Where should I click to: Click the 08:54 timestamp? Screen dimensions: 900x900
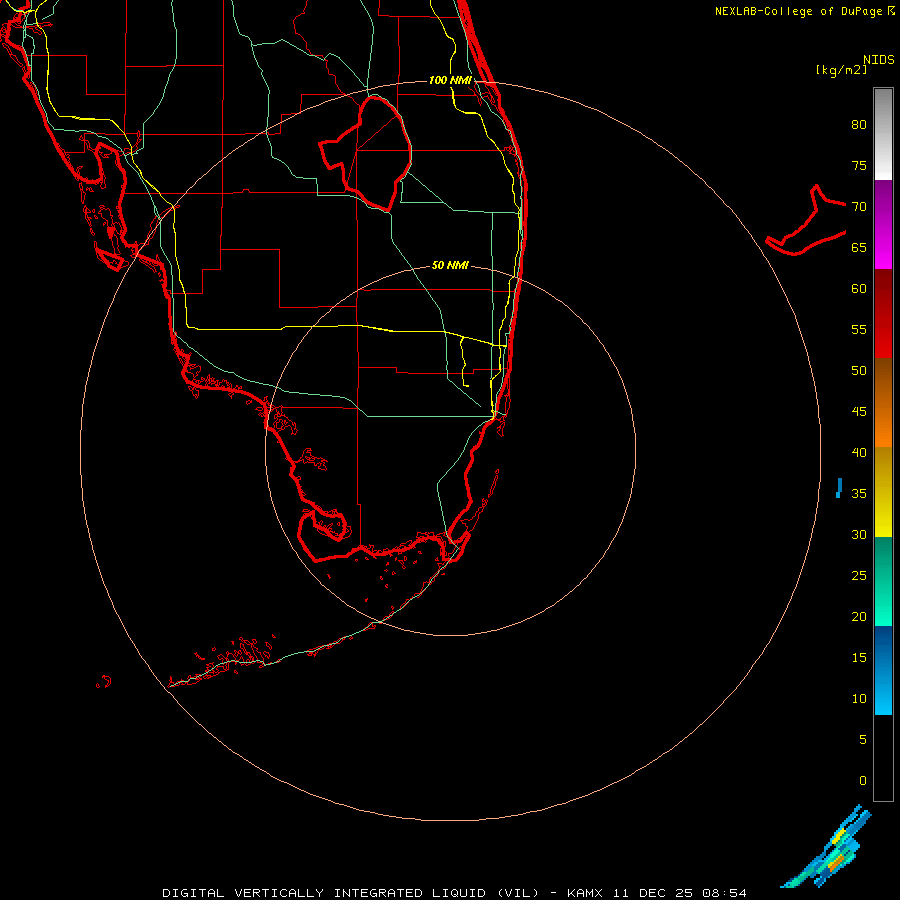coord(724,893)
